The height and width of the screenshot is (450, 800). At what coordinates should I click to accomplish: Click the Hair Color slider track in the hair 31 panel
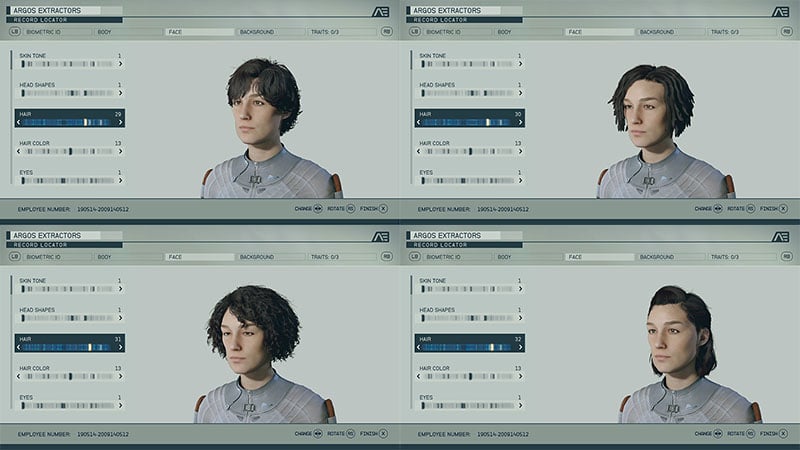[x=69, y=377]
